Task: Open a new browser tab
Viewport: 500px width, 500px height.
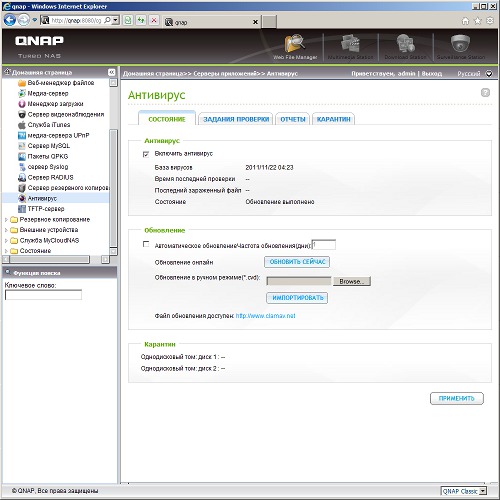Action: tap(269, 22)
